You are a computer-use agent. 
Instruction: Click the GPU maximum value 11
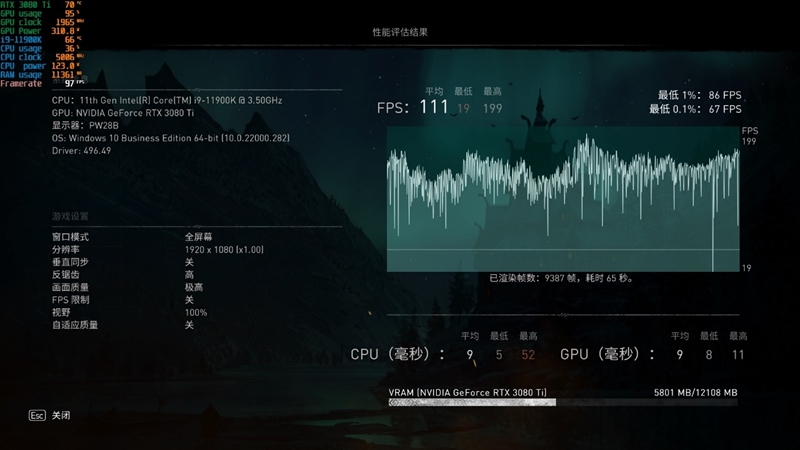(x=738, y=355)
